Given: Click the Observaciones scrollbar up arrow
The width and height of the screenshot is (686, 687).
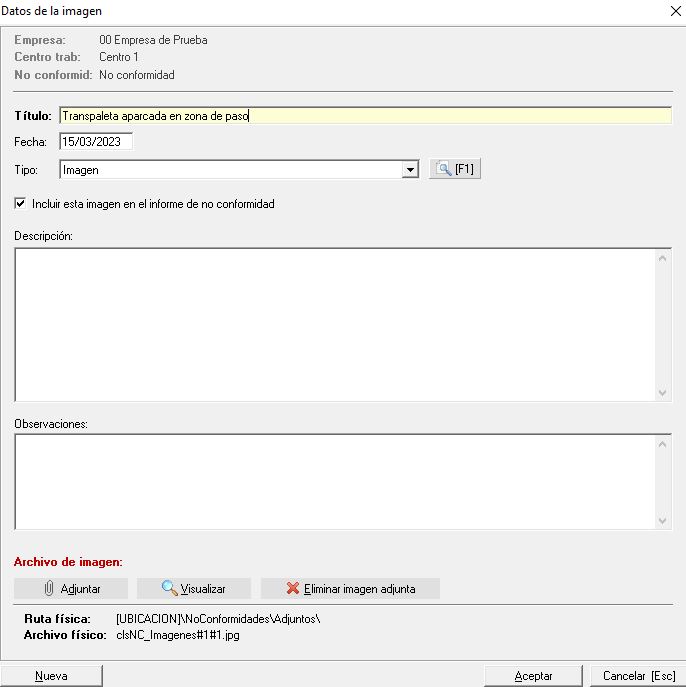Looking at the screenshot, I should [662, 444].
